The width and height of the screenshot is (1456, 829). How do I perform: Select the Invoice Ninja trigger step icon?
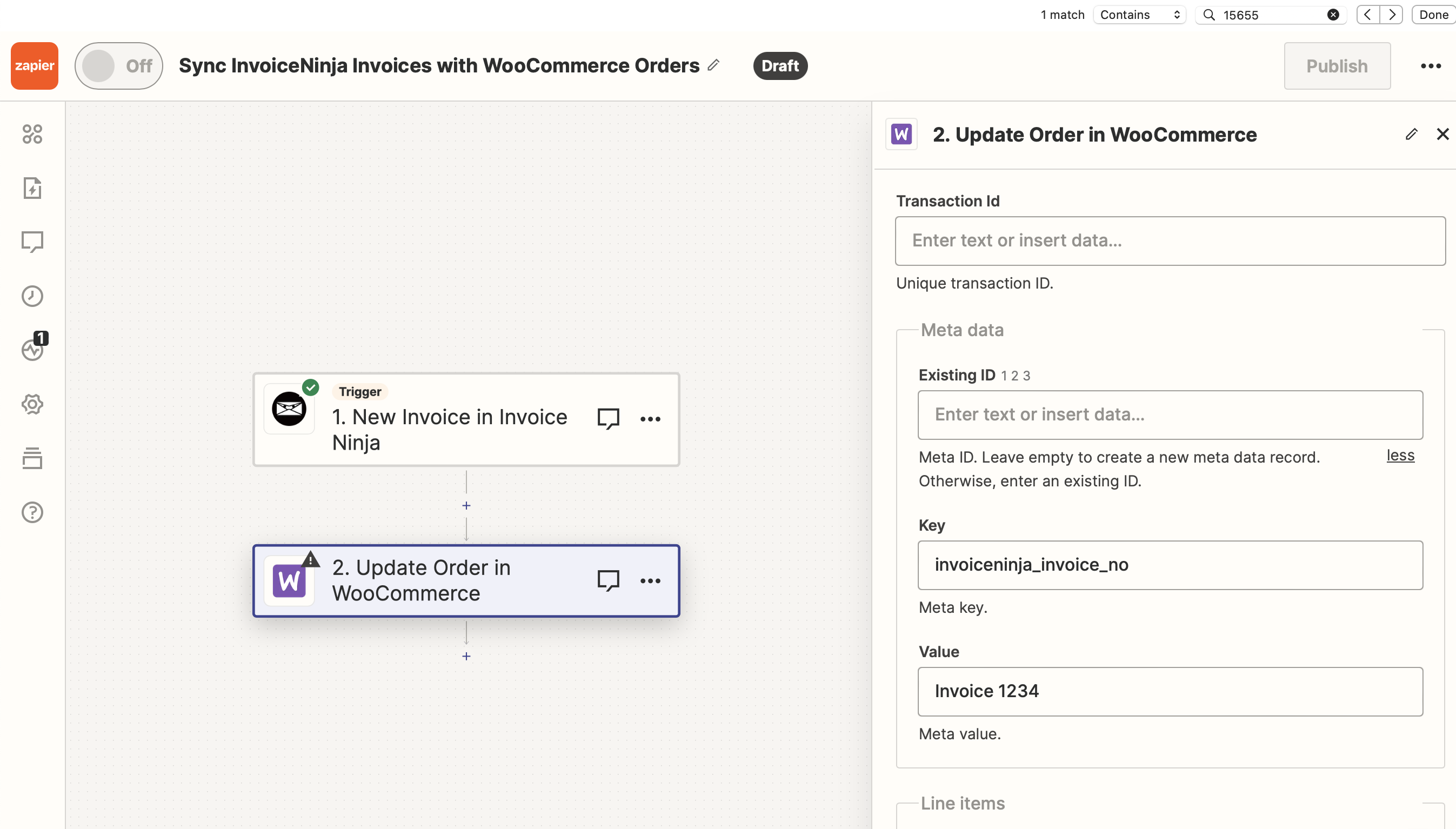(289, 409)
